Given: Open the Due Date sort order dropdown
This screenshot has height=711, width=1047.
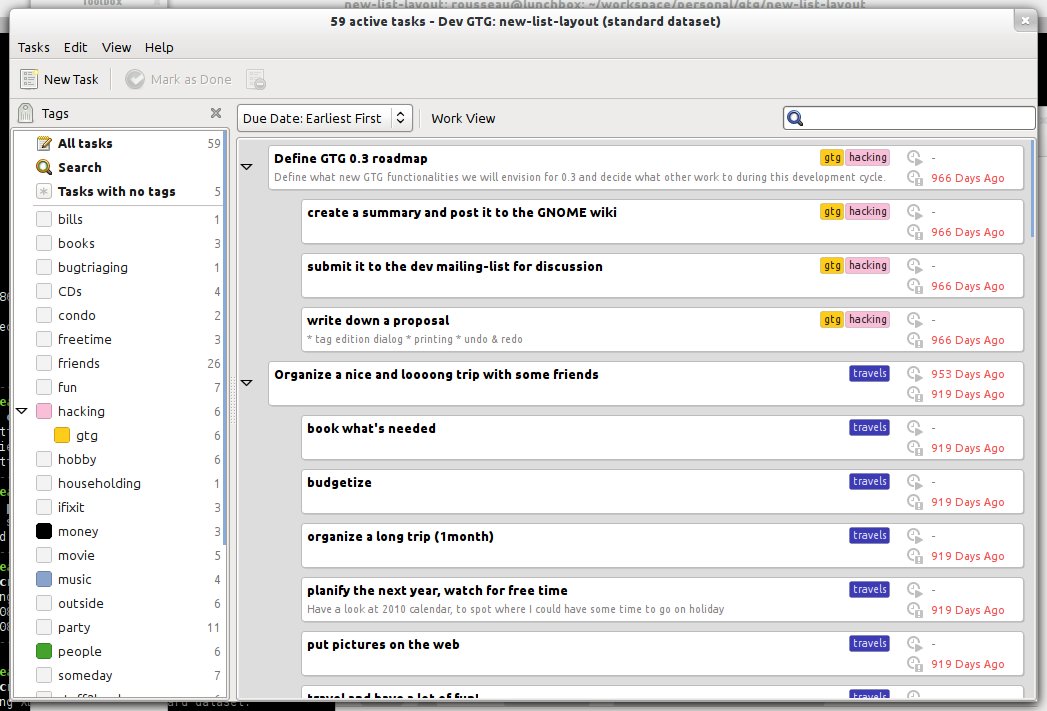Looking at the screenshot, I should pos(325,118).
